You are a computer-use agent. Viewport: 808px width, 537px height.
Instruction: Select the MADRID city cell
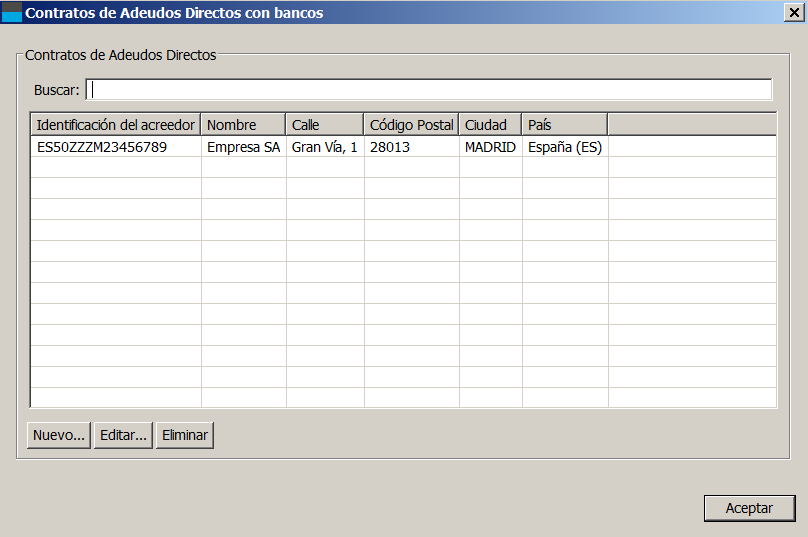point(491,147)
